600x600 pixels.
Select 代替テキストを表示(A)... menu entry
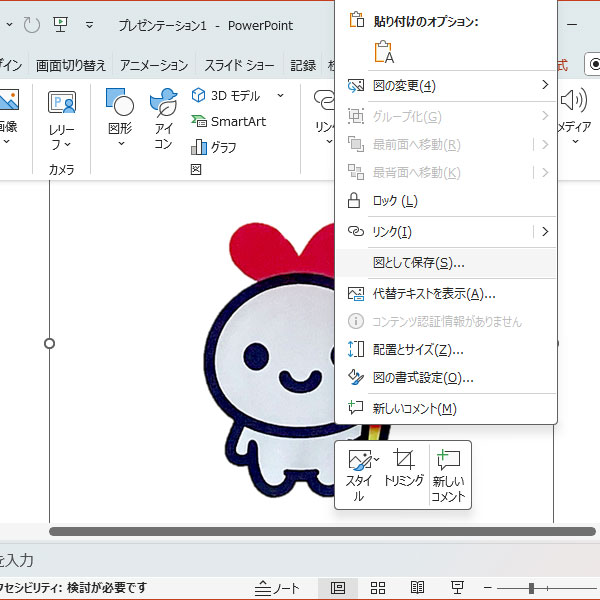[x=446, y=294]
